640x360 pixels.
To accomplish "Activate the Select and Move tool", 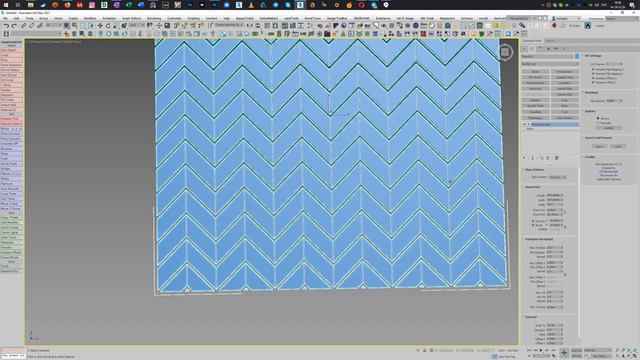I will coord(100,26).
